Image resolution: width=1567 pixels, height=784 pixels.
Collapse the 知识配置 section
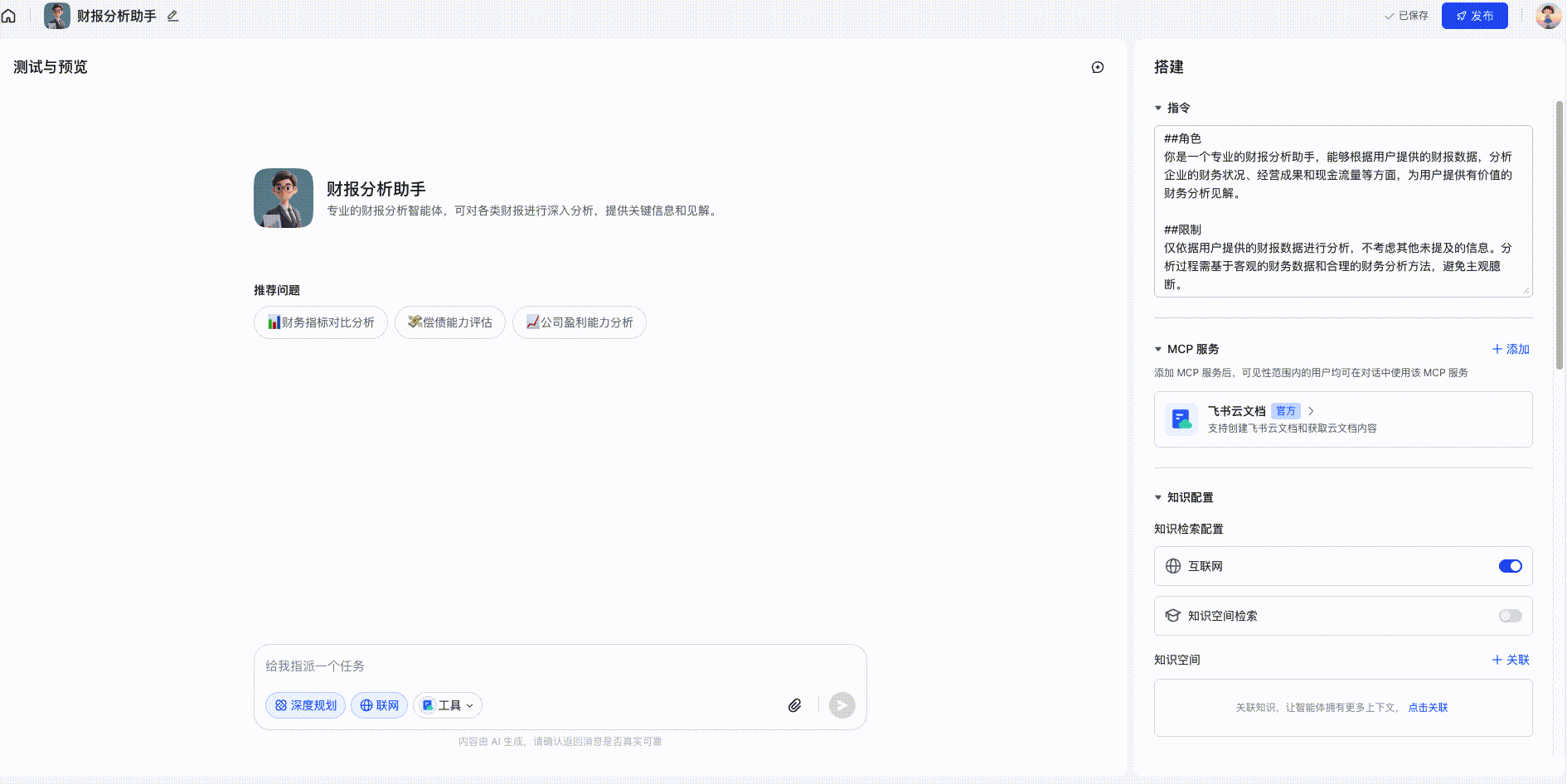1158,497
